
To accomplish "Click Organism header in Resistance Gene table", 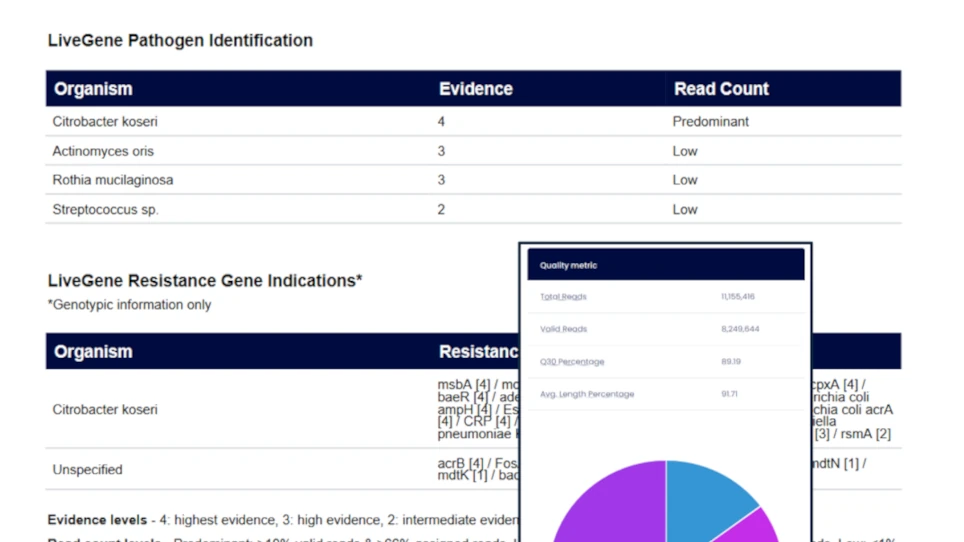I will coord(93,352).
